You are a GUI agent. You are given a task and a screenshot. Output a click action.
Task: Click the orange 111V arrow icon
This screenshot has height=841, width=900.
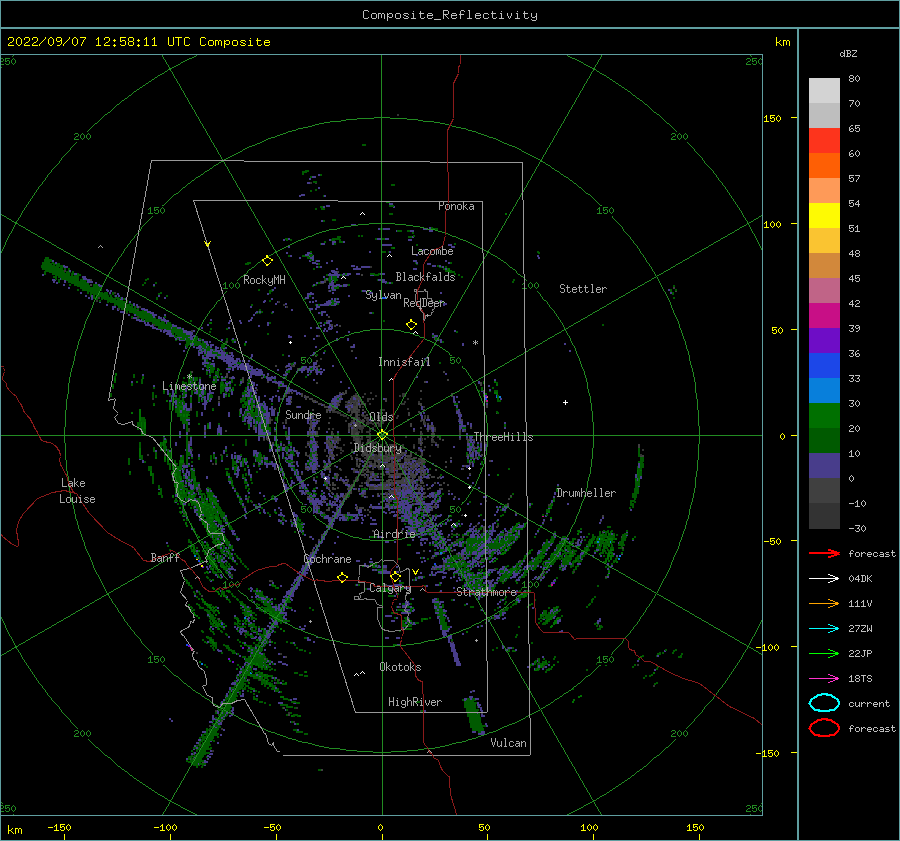click(x=824, y=603)
